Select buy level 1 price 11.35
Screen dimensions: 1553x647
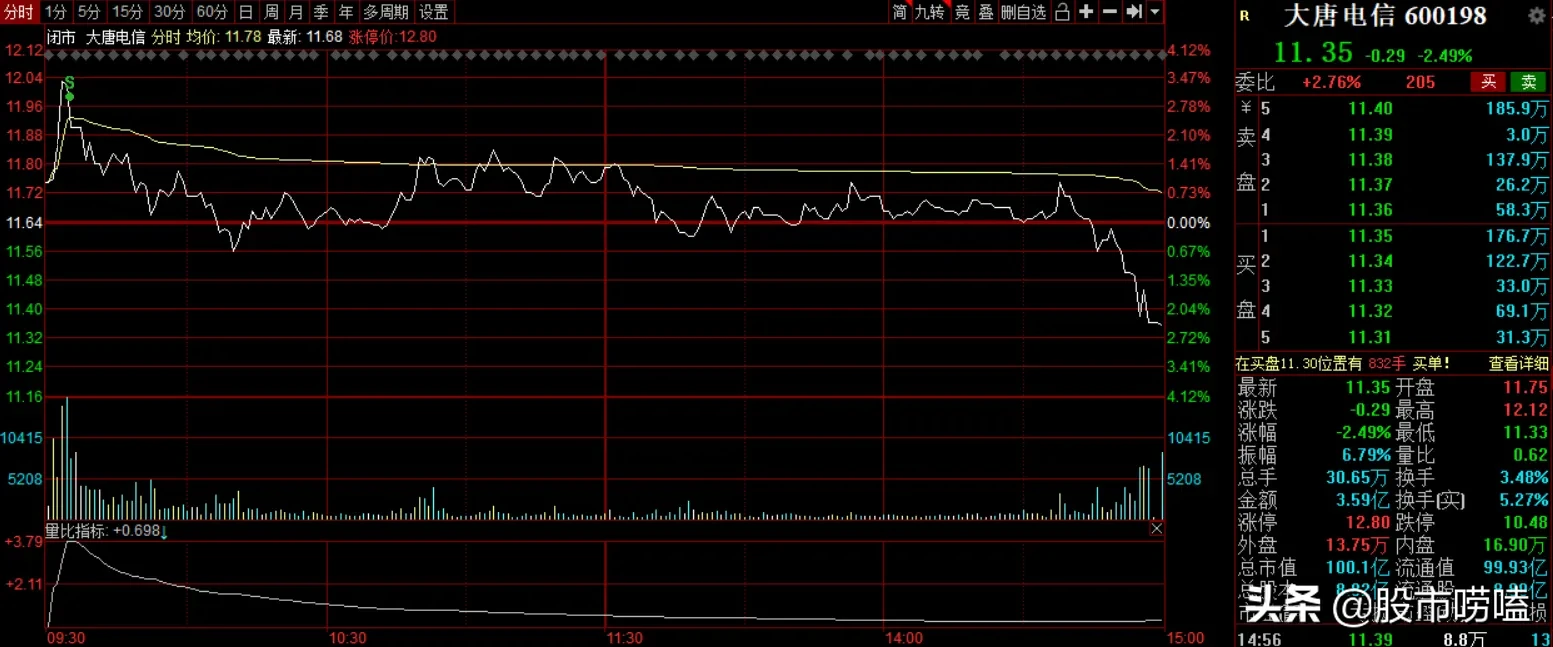[x=1370, y=236]
